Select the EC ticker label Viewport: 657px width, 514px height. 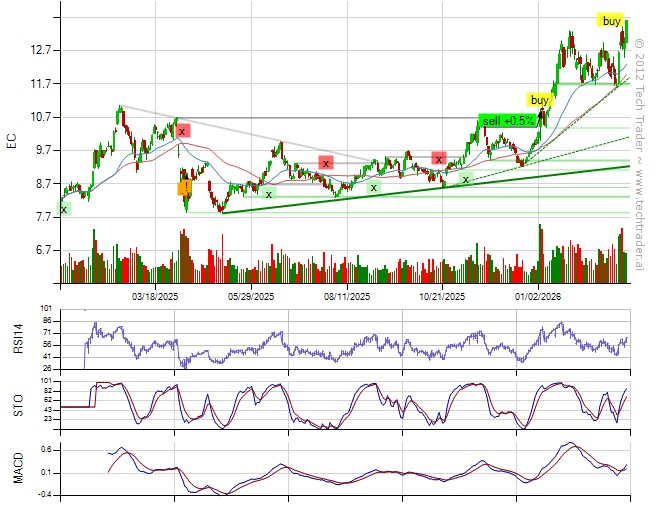[12, 141]
